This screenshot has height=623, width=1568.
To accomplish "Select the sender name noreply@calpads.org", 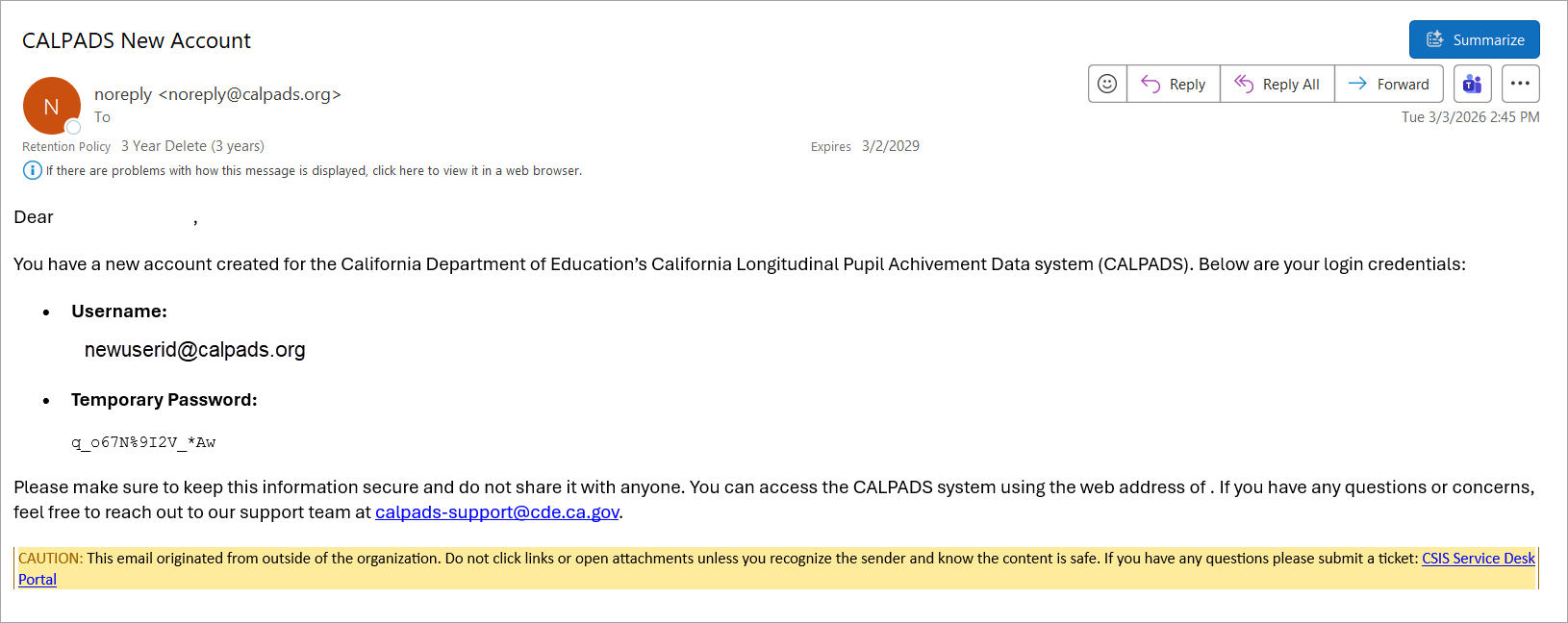I will click(217, 94).
